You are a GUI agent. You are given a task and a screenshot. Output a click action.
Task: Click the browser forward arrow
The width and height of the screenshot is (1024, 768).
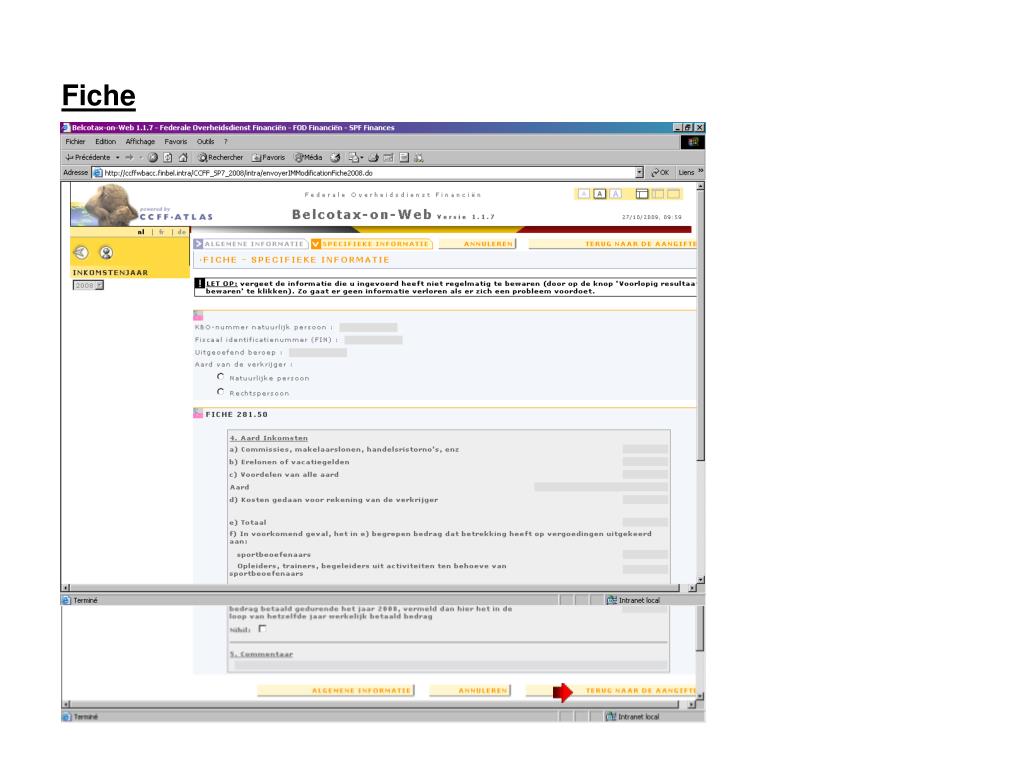point(129,157)
